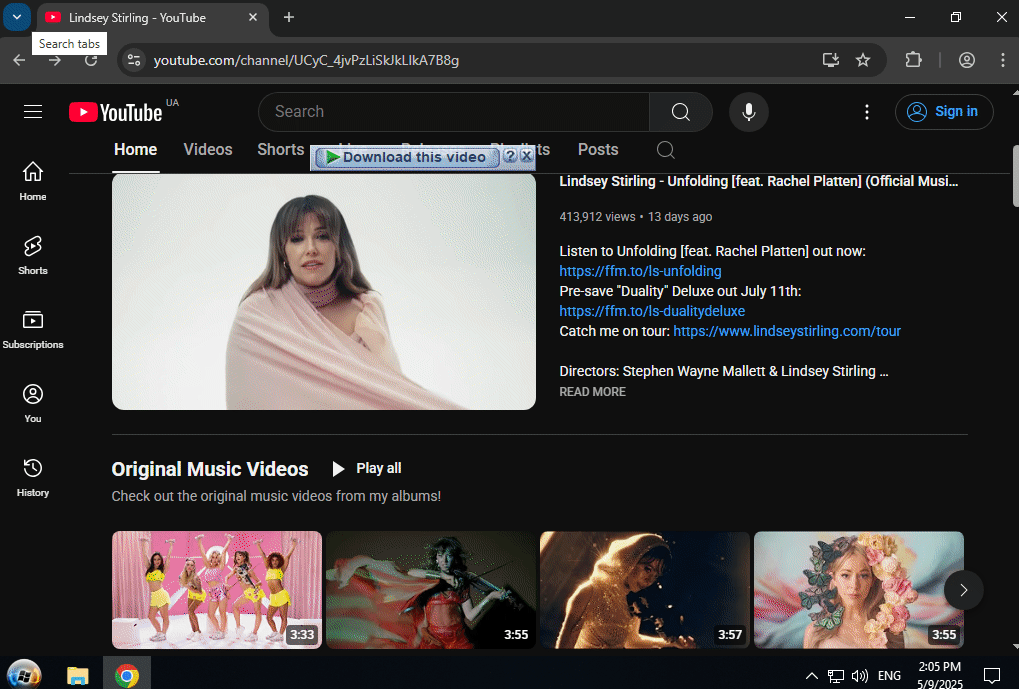Screen dimensions: 1019x689
Task: Open the ffm.to/ls-unfolding link
Action: click(x=640, y=271)
